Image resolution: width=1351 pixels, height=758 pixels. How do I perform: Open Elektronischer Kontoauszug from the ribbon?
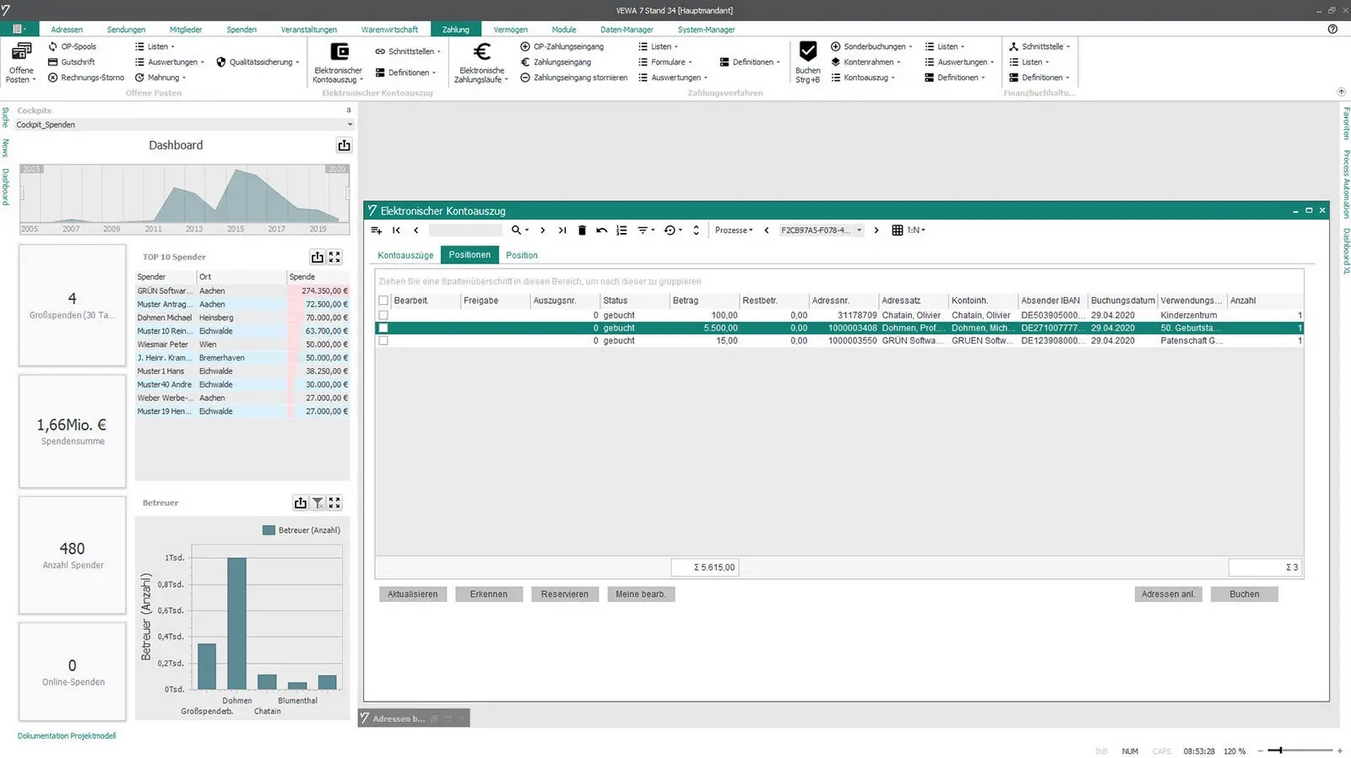click(x=339, y=62)
